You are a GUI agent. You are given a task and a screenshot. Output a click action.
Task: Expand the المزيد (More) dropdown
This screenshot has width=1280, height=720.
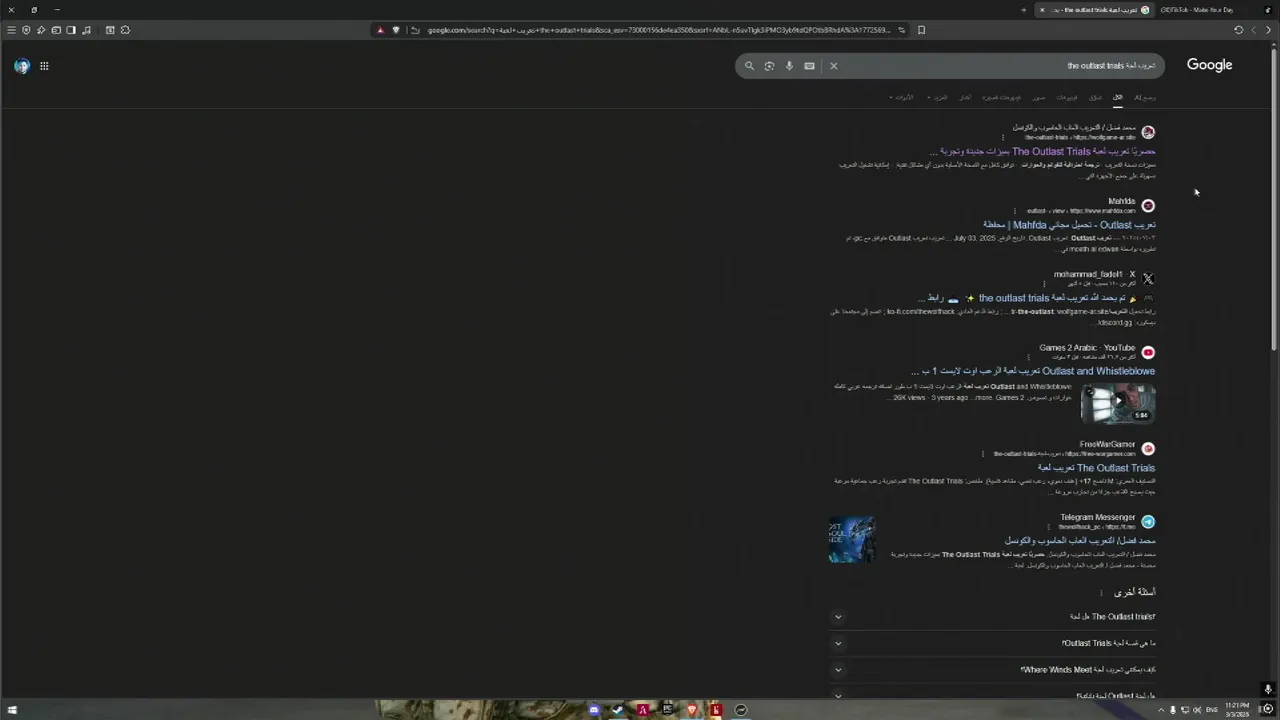pos(938,97)
